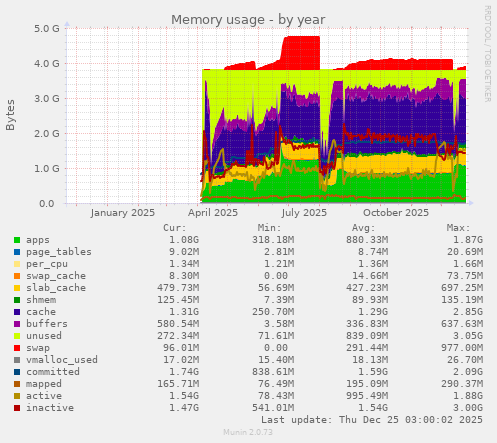Click active average value 995.49M
Image resolution: width=497 pixels, height=443 pixels.
coord(367,396)
